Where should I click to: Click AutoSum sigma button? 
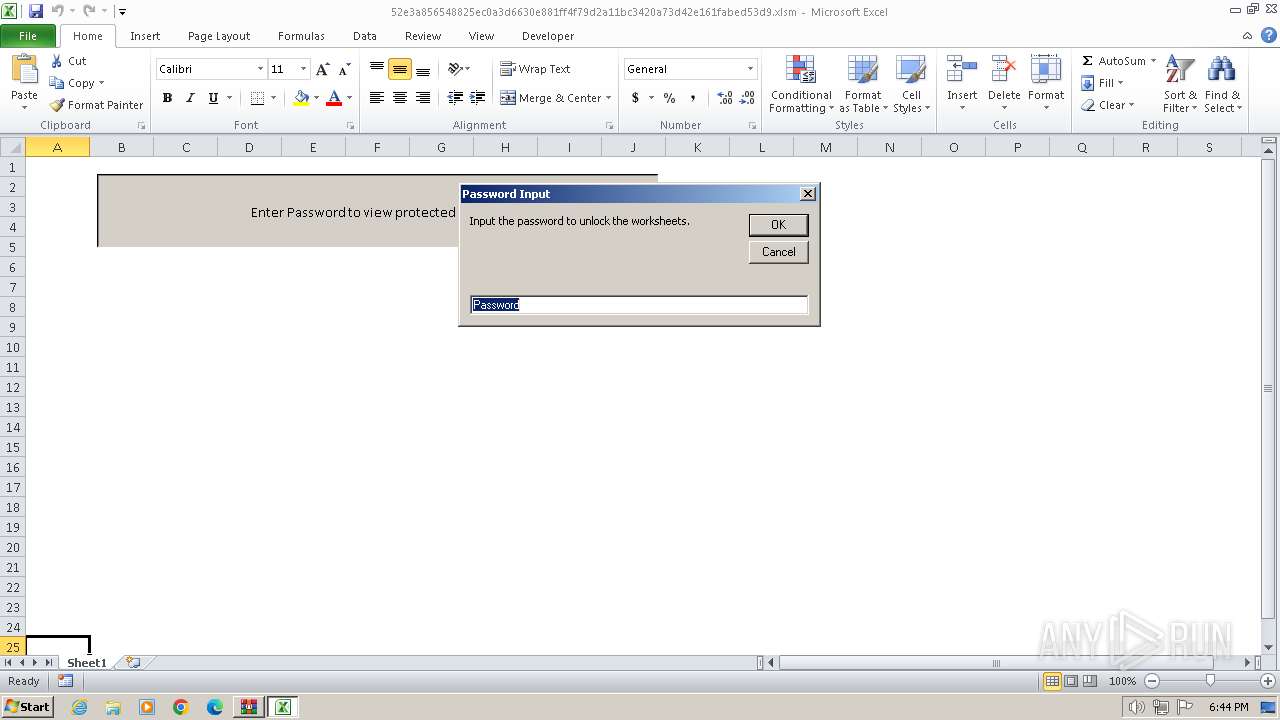(1112, 61)
